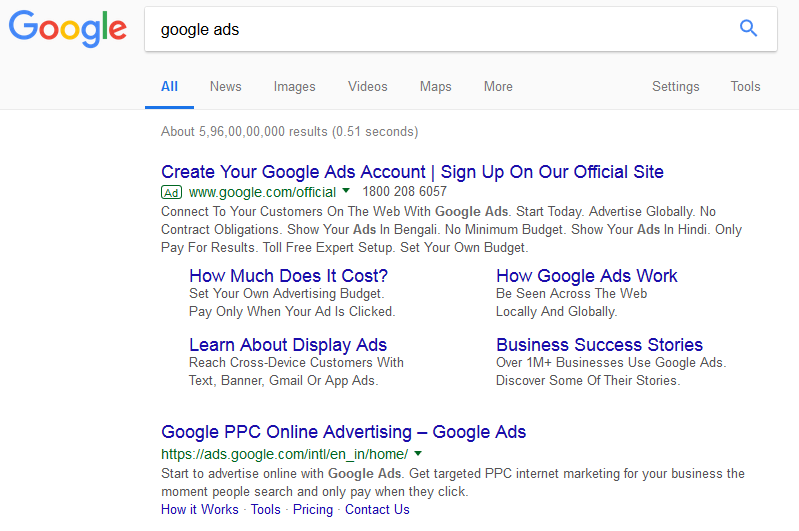Screen dimensions: 799x531
Task: Expand the arrow beside www.google.com/official
Action: tap(346, 191)
